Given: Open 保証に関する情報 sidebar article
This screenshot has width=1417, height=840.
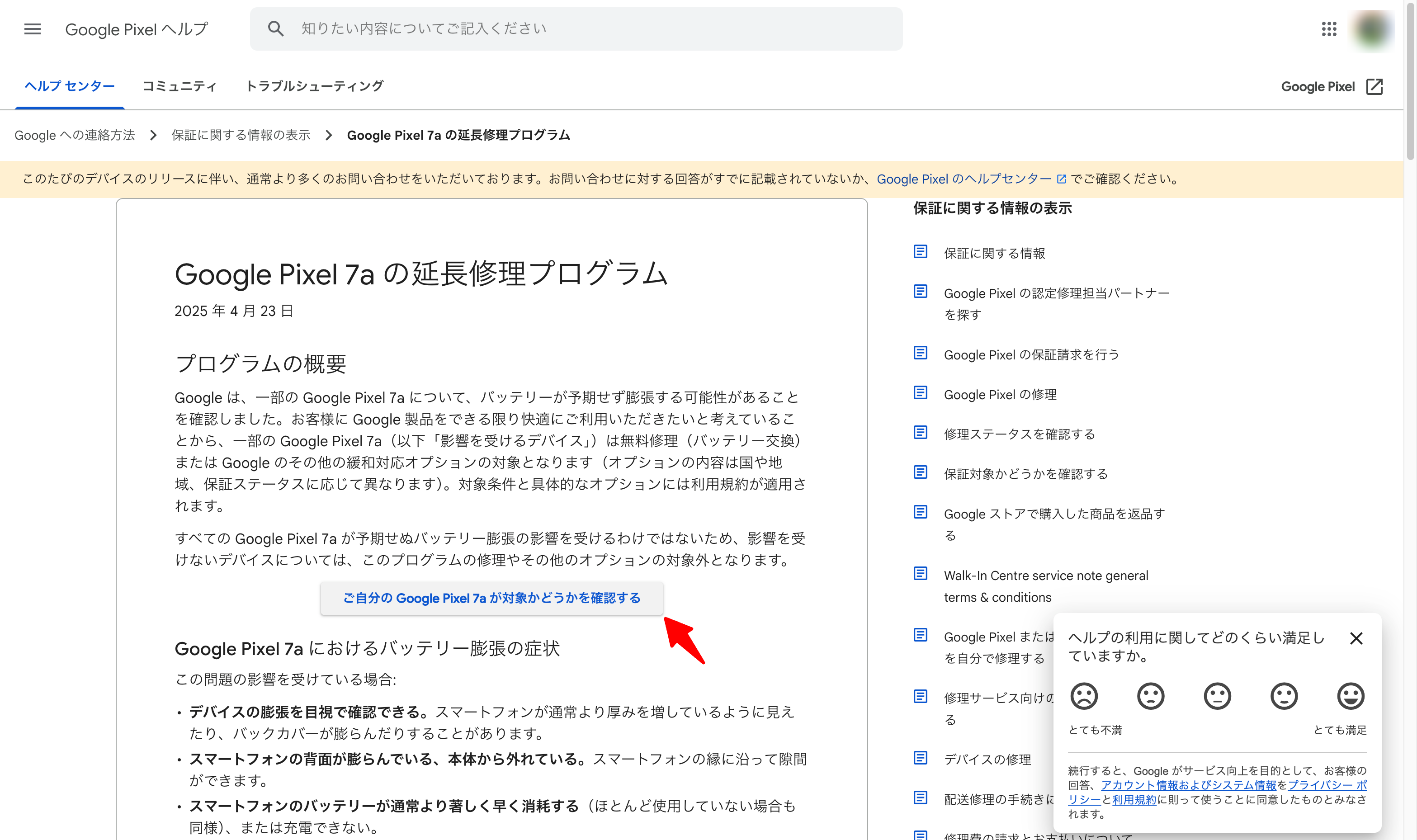Looking at the screenshot, I should 995,253.
